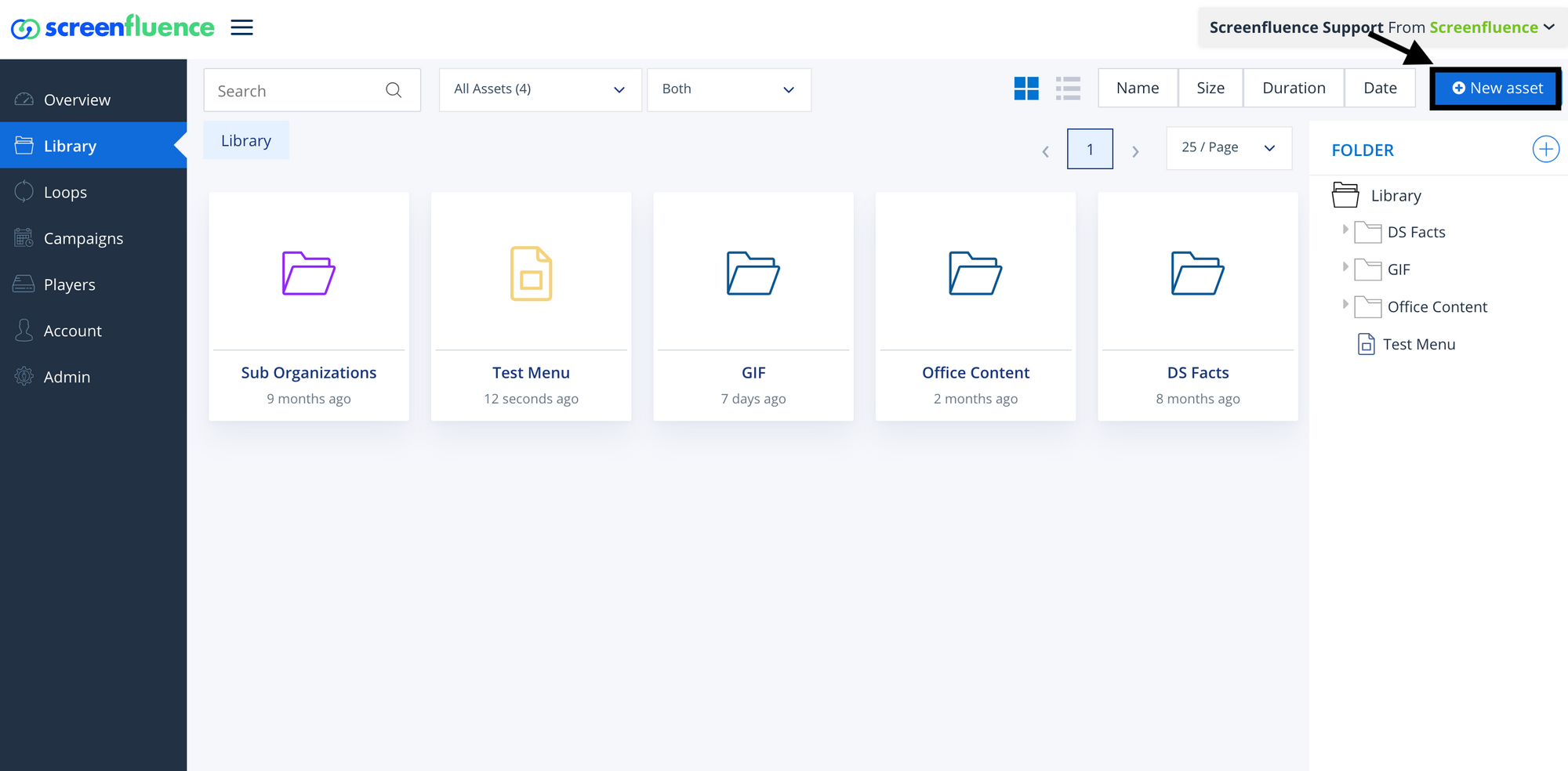Go to Overview in sidebar
Image resolution: width=1568 pixels, height=771 pixels.
pos(93,100)
